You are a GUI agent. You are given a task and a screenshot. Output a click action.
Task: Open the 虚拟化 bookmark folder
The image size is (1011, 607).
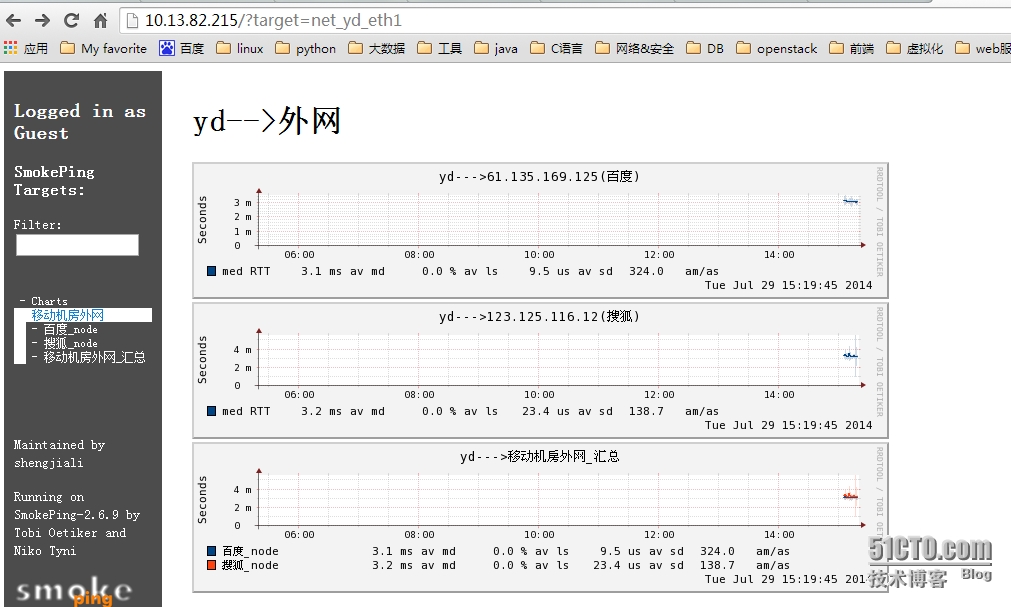[915, 48]
